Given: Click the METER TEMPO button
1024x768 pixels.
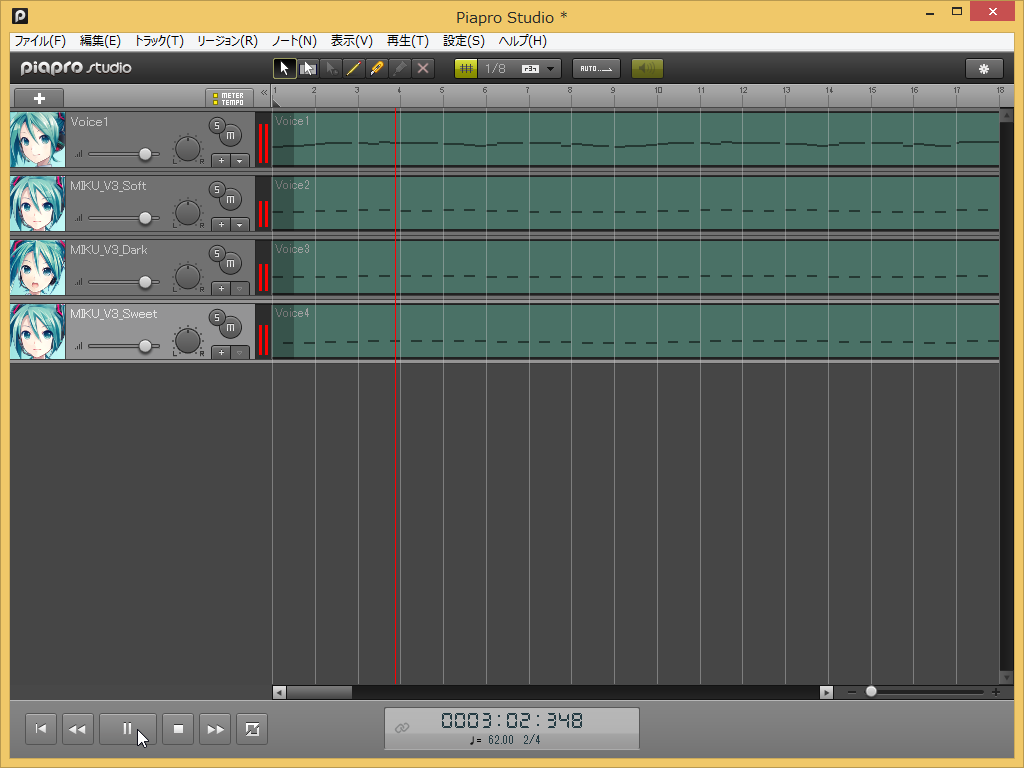Looking at the screenshot, I should (229, 99).
